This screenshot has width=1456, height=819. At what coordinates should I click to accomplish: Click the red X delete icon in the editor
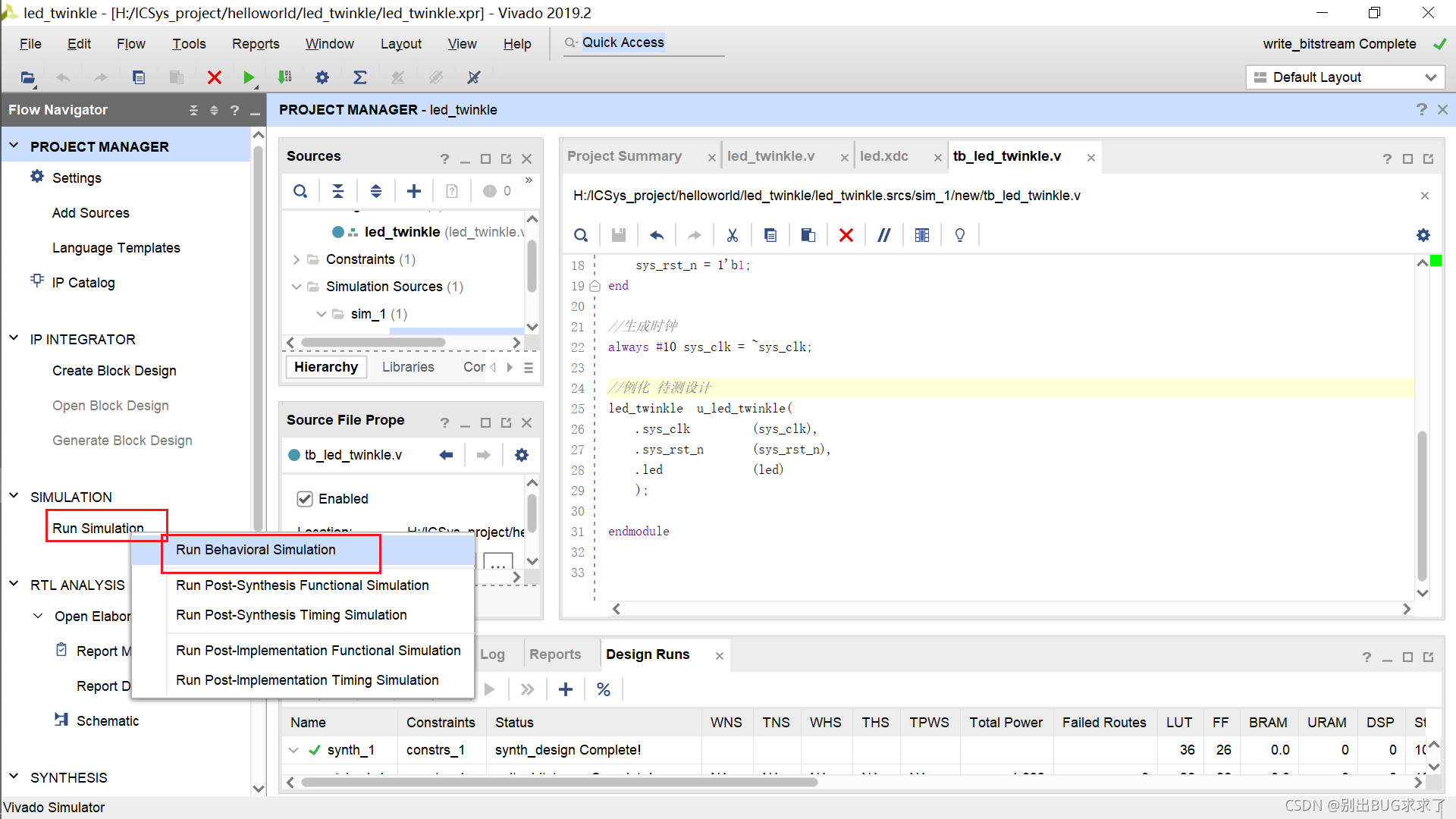846,235
